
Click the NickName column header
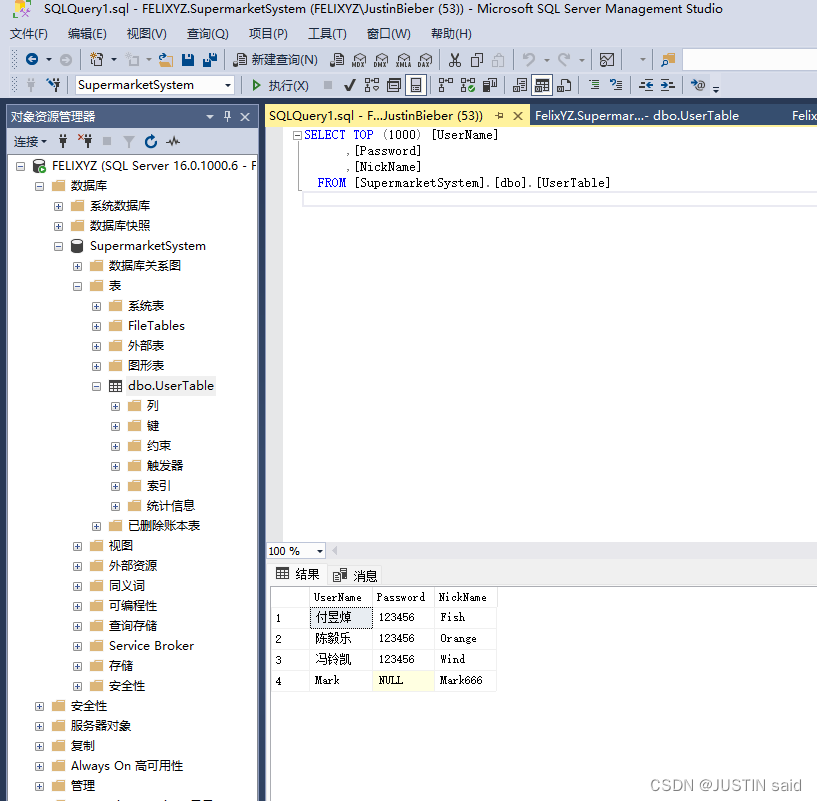pyautogui.click(x=466, y=597)
